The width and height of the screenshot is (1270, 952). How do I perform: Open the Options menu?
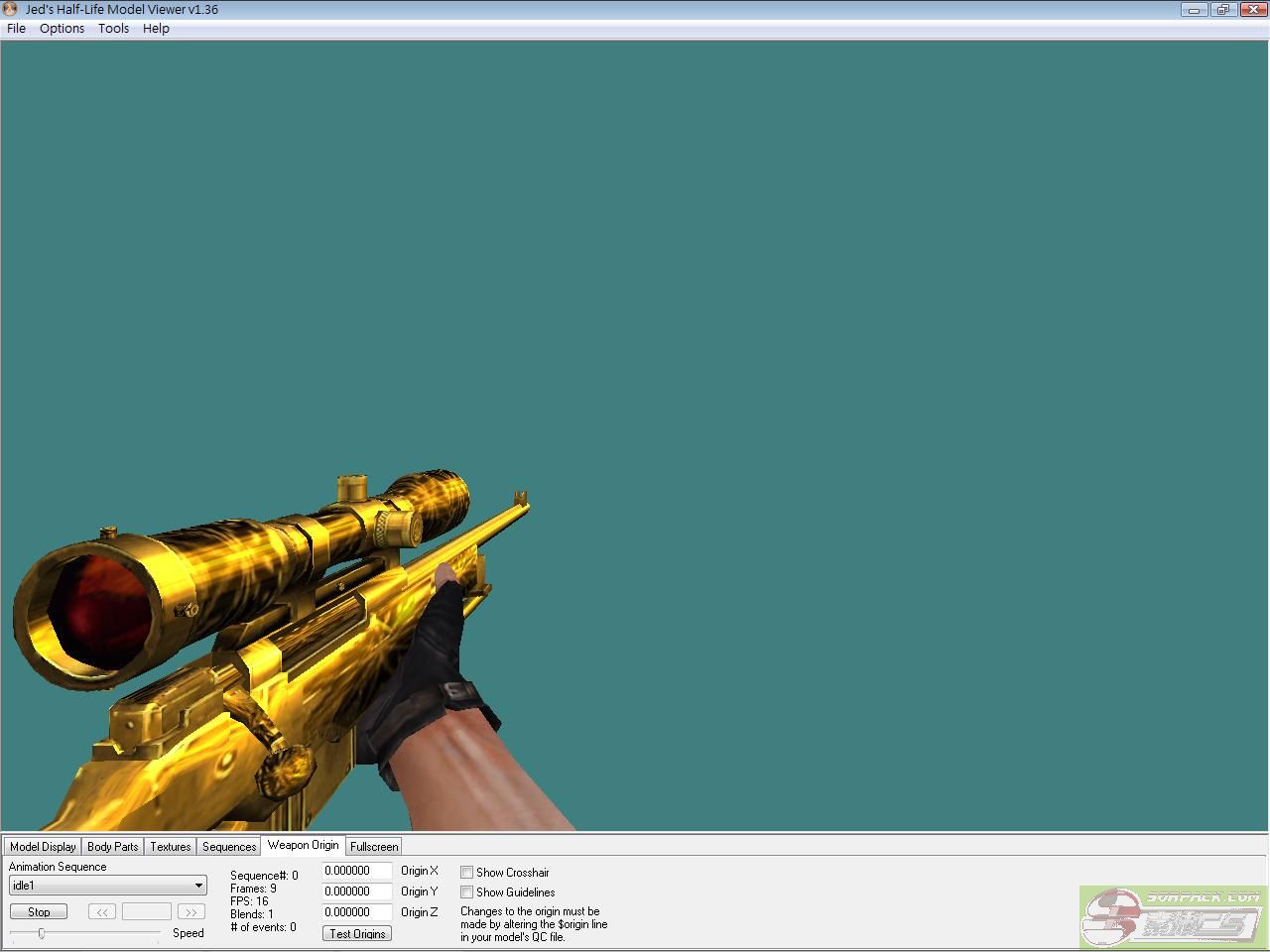pyautogui.click(x=62, y=28)
